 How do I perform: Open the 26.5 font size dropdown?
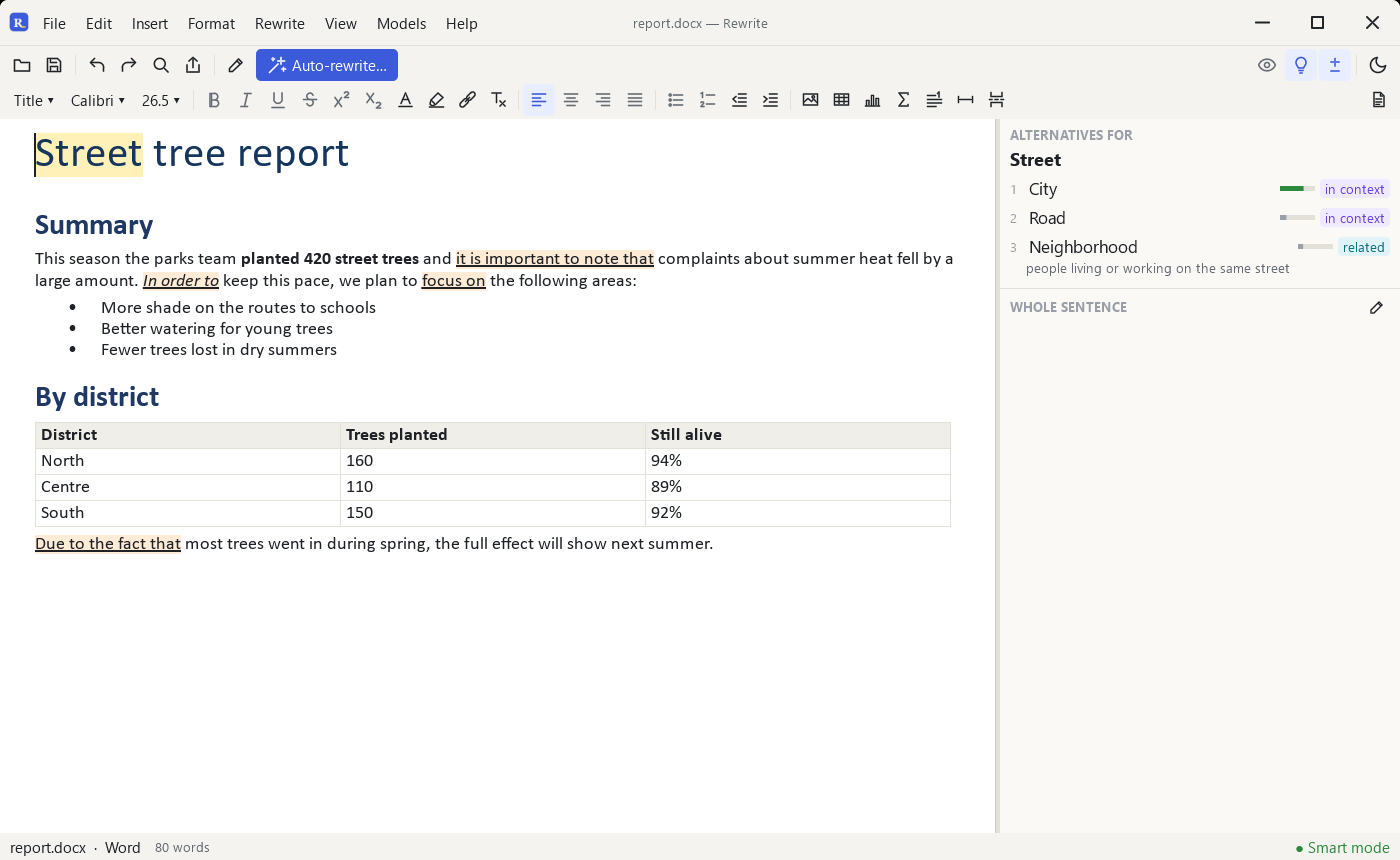(x=161, y=100)
